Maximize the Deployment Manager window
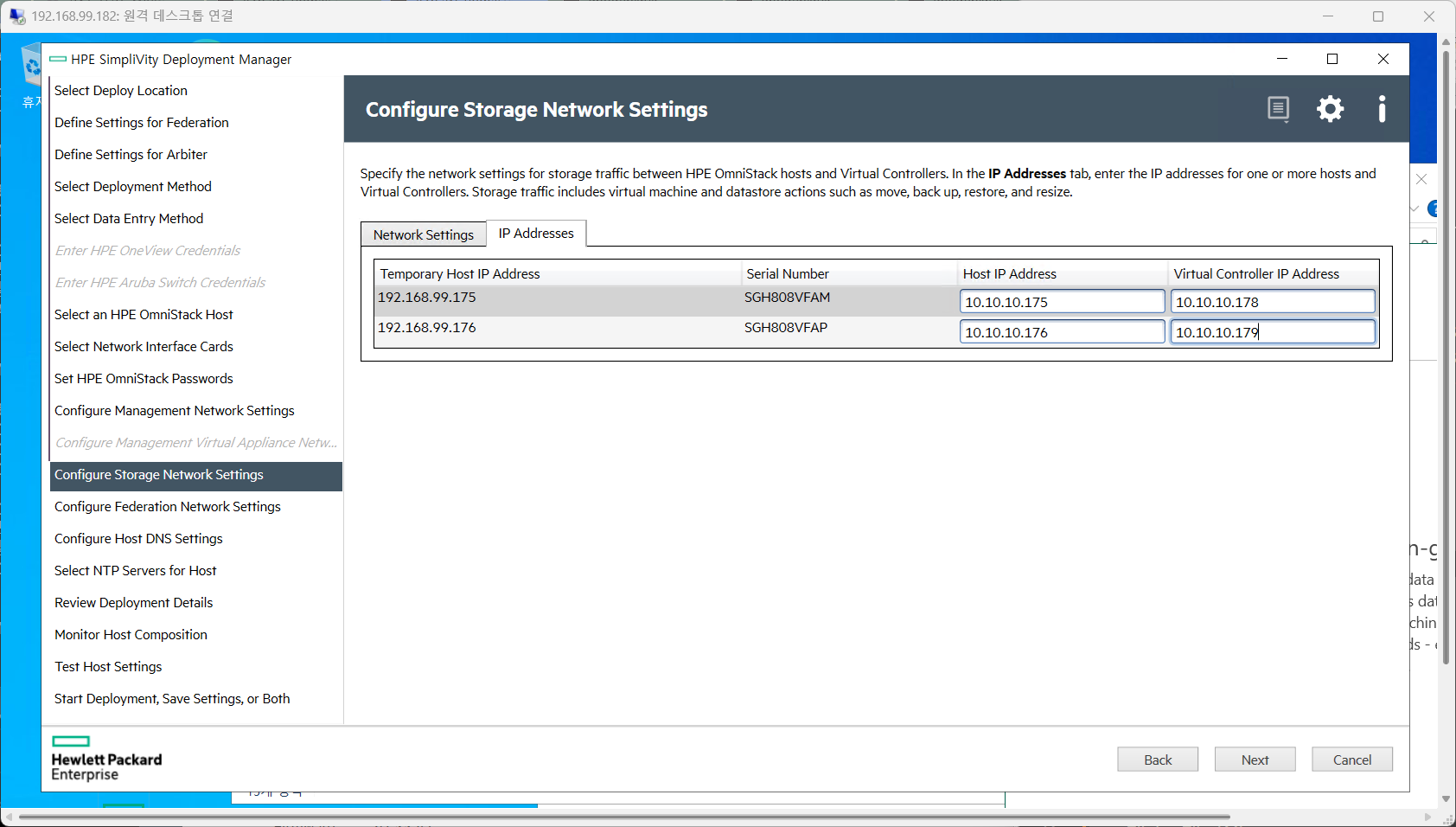 1332,59
